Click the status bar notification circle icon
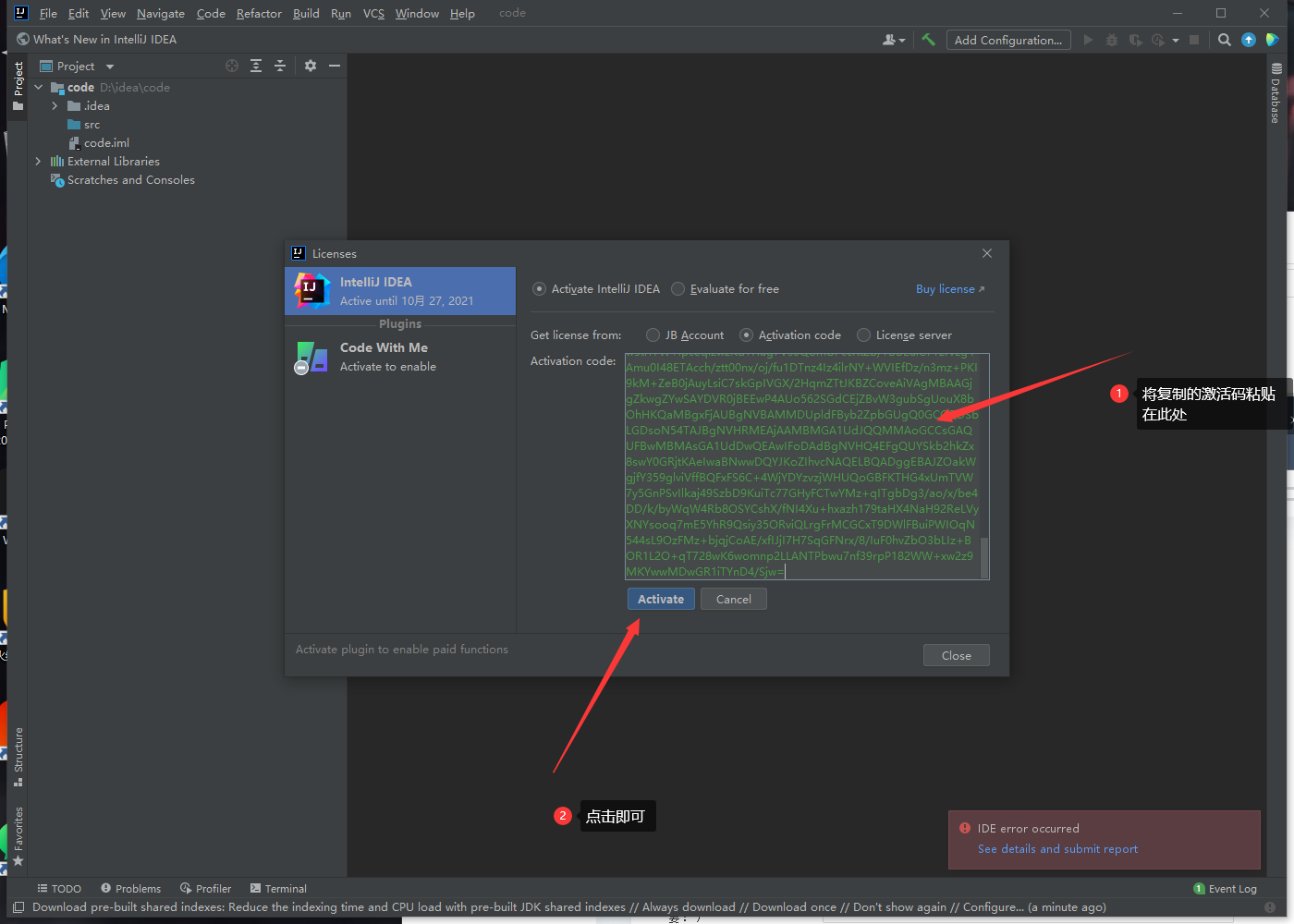The image size is (1294, 924). pyautogui.click(x=1270, y=907)
